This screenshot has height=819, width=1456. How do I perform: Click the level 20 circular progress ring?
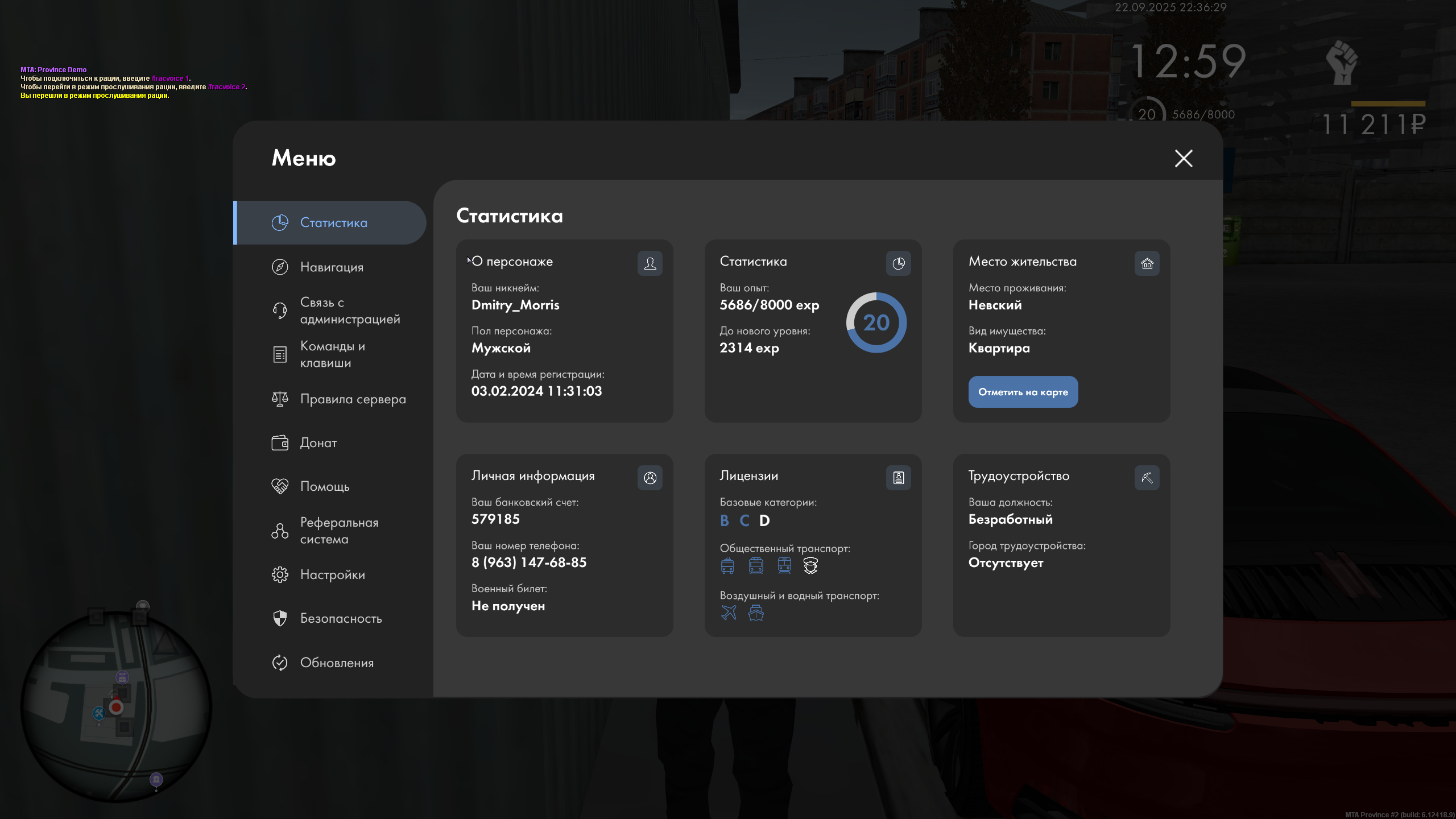876,322
